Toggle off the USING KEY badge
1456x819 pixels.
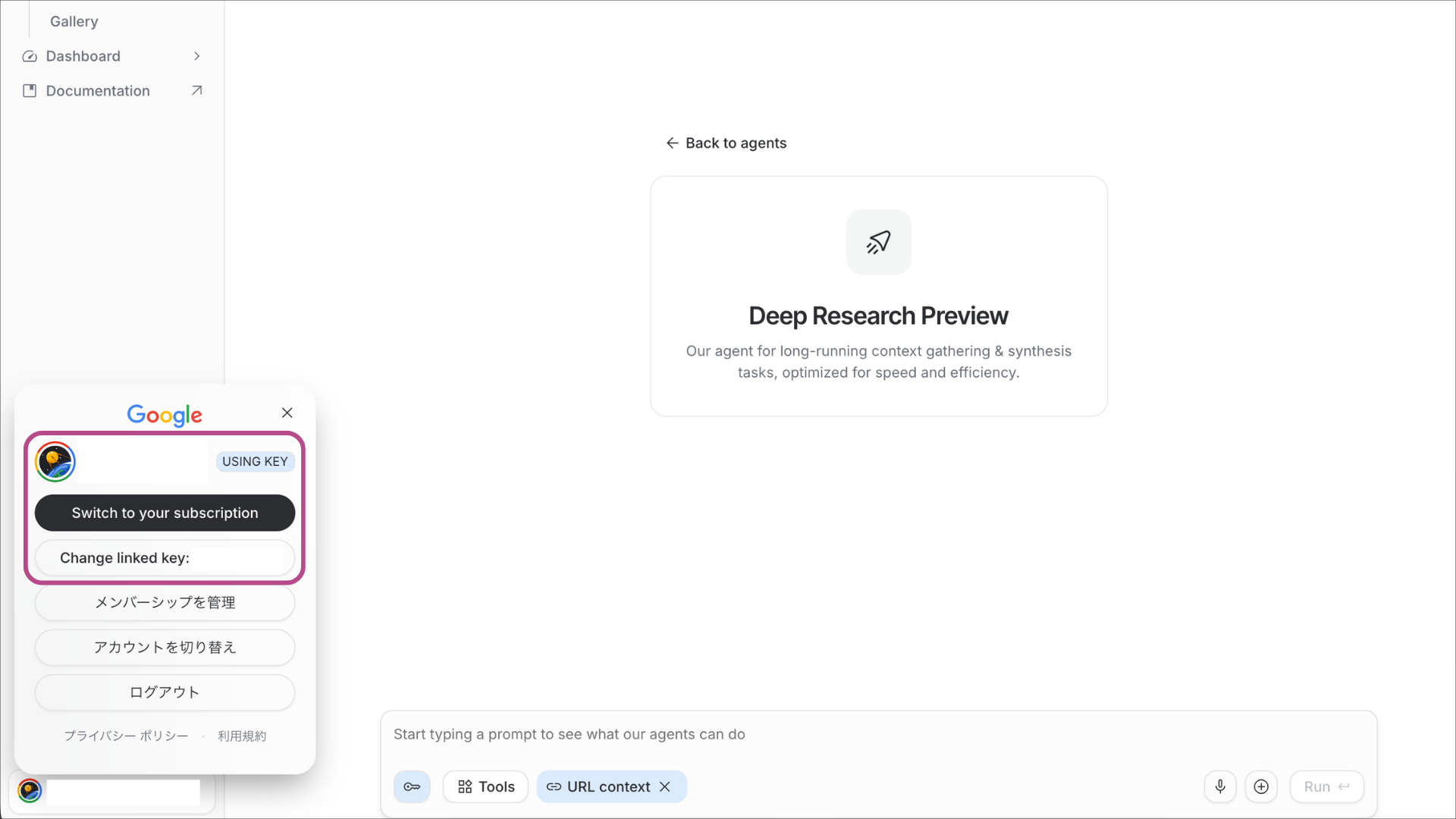point(255,461)
